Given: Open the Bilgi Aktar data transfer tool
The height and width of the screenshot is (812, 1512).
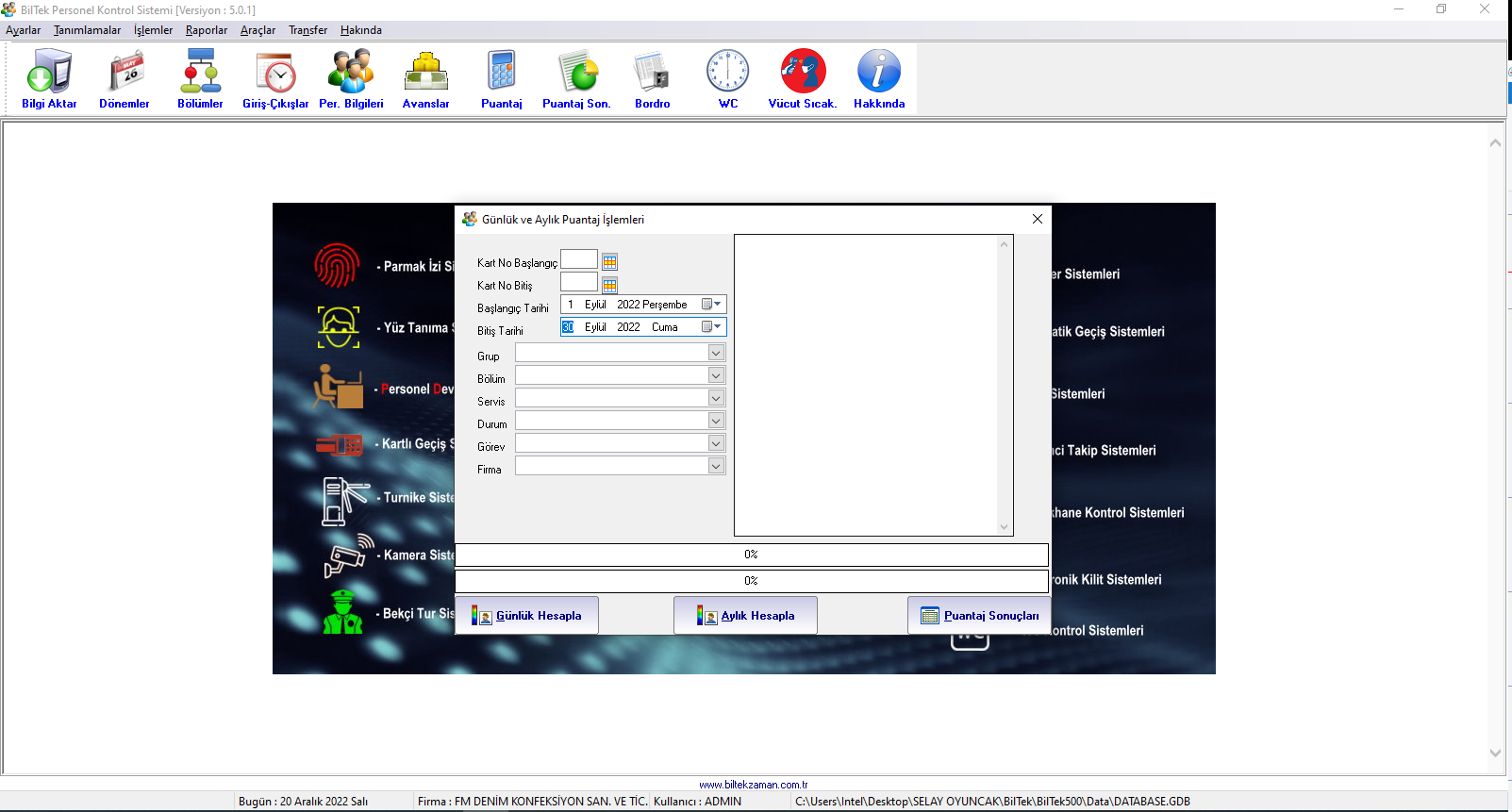Looking at the screenshot, I should tap(49, 79).
